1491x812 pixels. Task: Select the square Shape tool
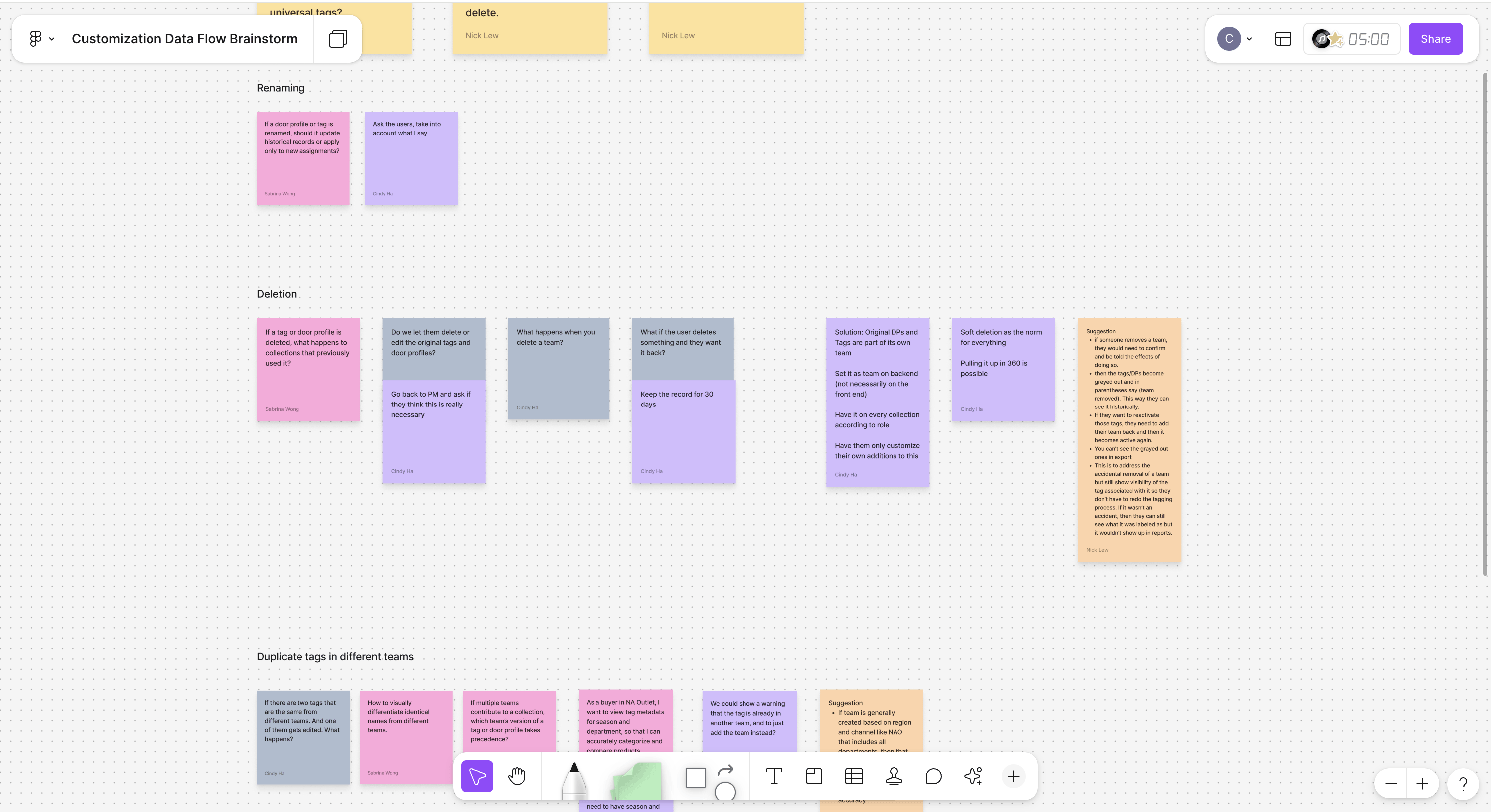(x=695, y=777)
